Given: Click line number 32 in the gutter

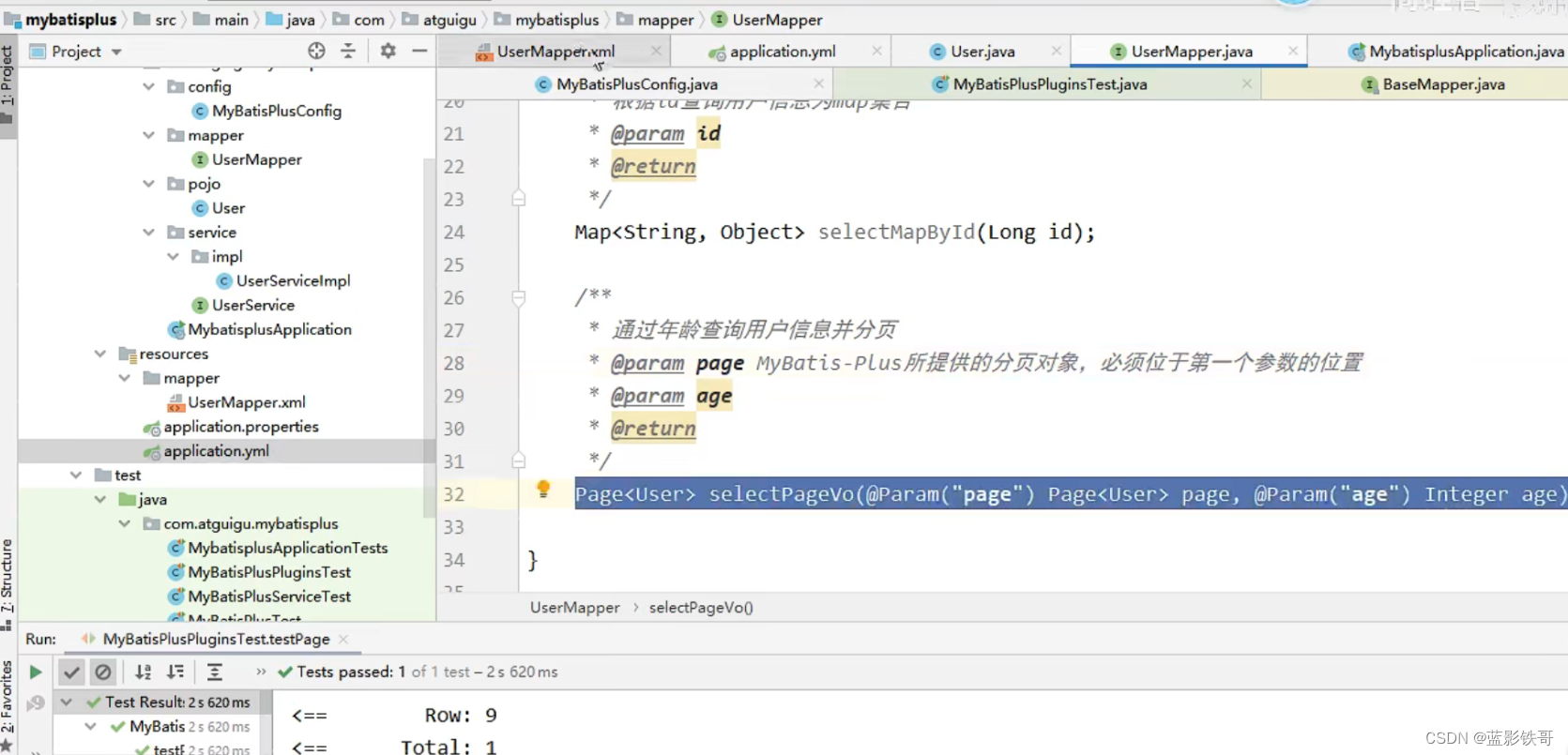Looking at the screenshot, I should click(454, 494).
